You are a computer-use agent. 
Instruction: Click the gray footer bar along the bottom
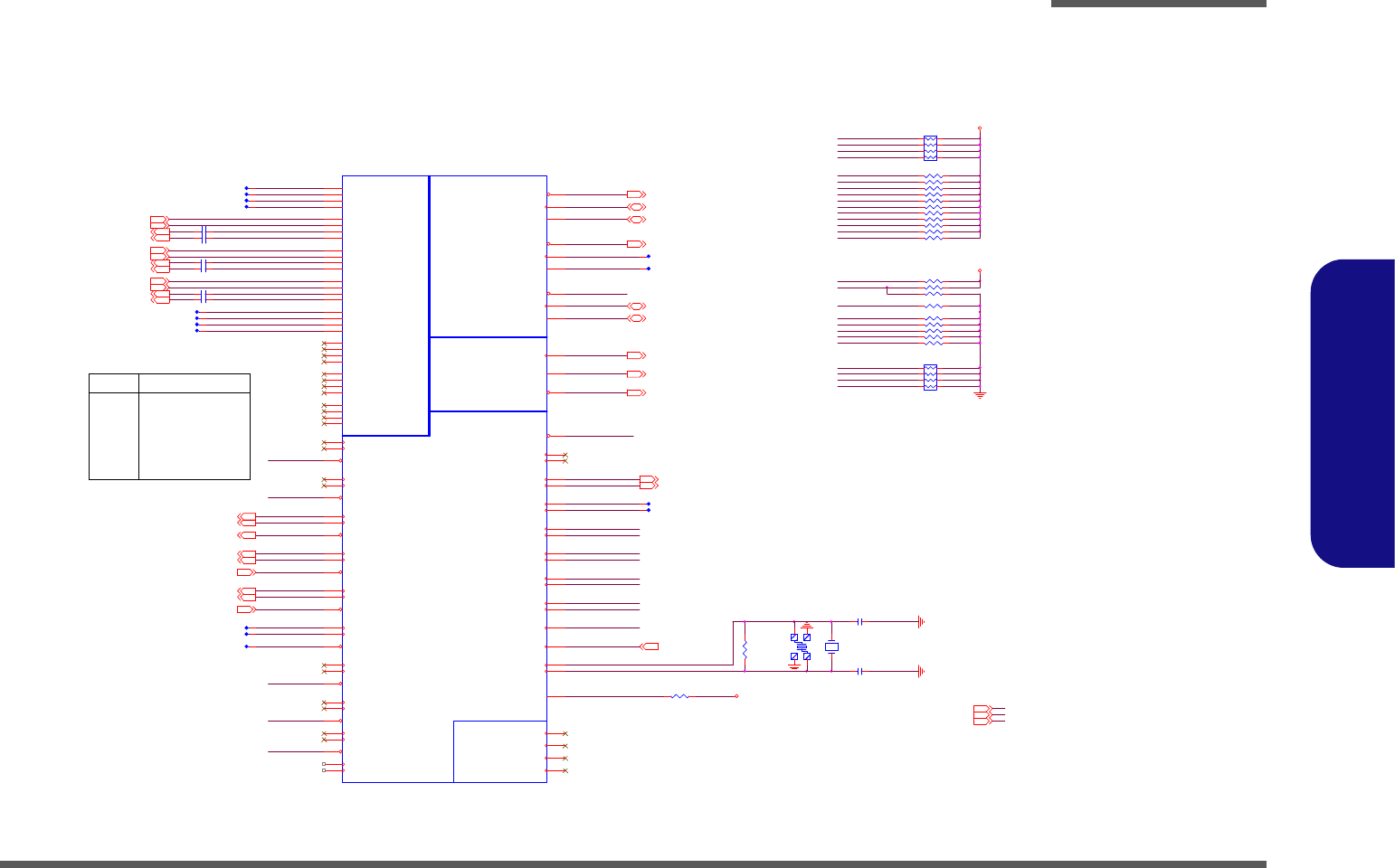[x=633, y=864]
